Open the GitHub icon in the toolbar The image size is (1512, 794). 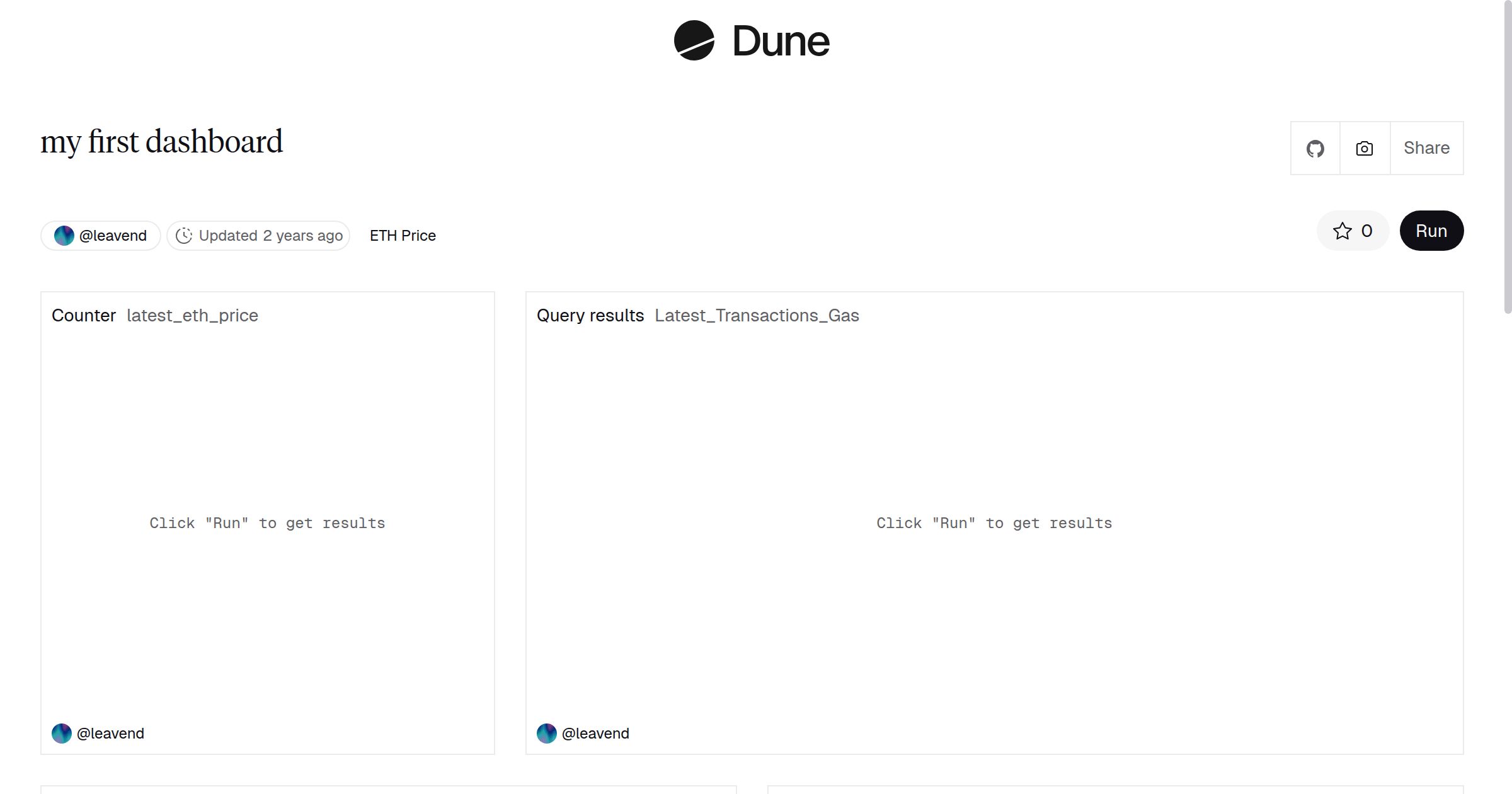coord(1315,147)
